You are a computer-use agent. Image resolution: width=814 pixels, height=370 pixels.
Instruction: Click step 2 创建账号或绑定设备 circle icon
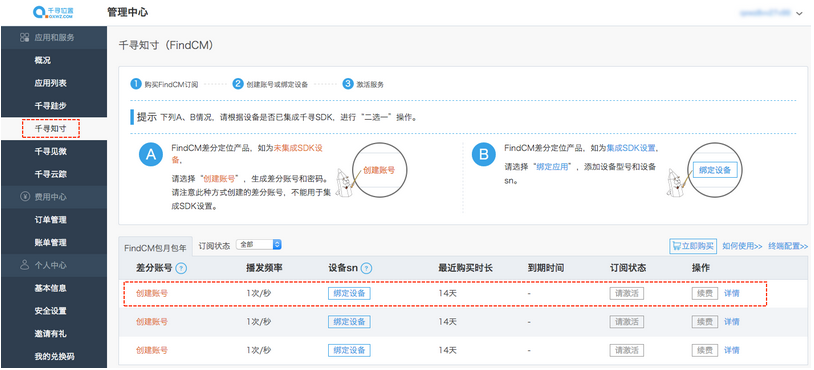pos(238,84)
